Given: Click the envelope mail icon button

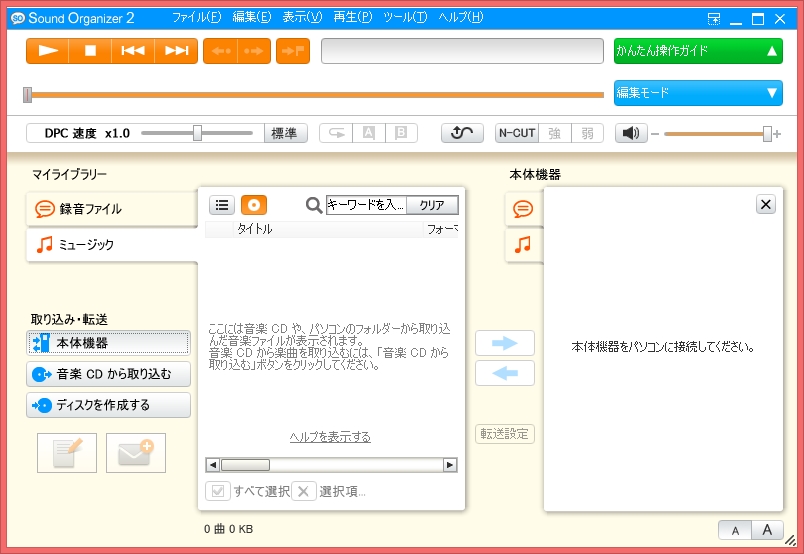Looking at the screenshot, I should pyautogui.click(x=136, y=453).
